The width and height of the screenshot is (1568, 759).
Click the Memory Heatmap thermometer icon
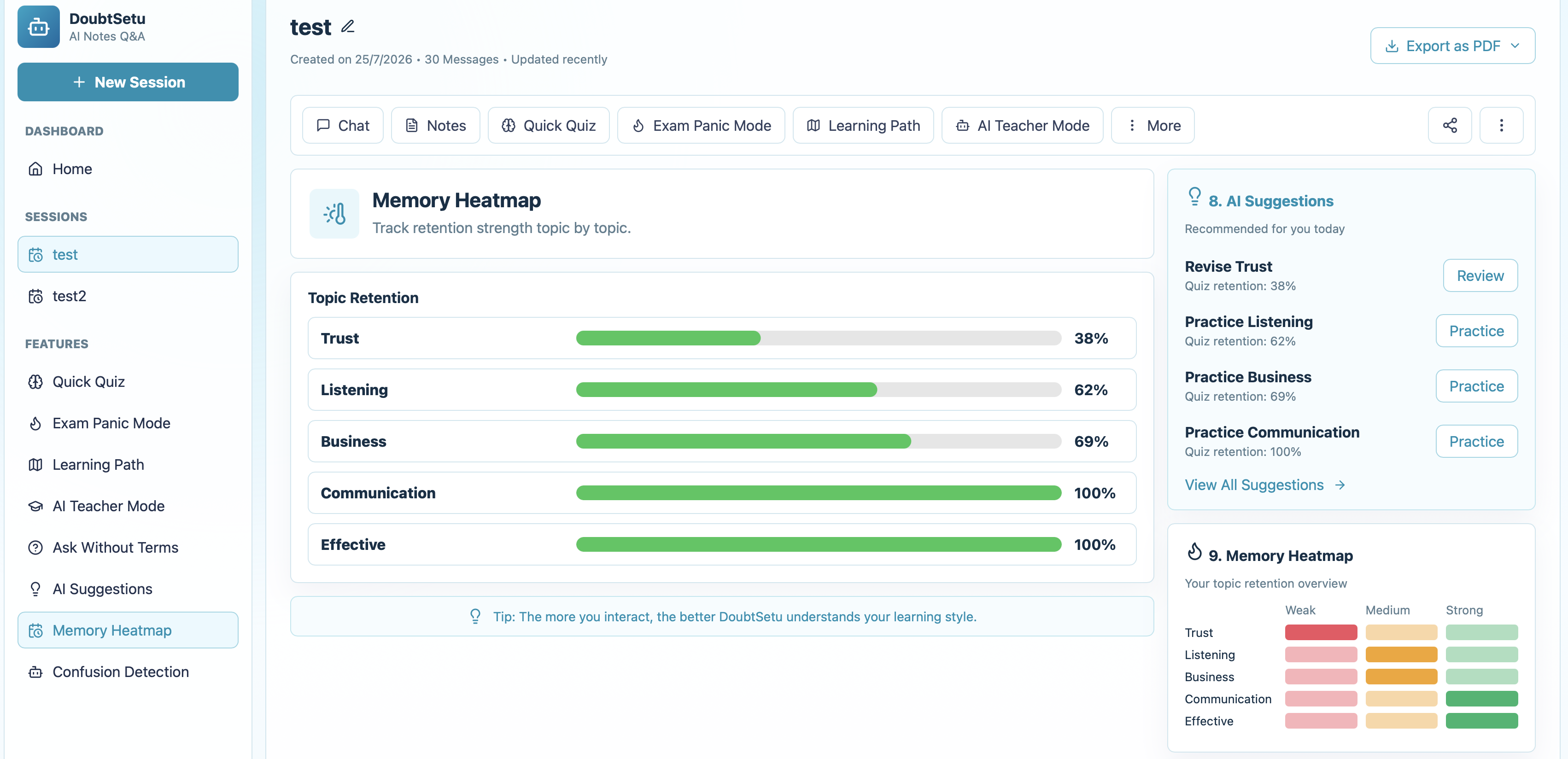pos(334,214)
